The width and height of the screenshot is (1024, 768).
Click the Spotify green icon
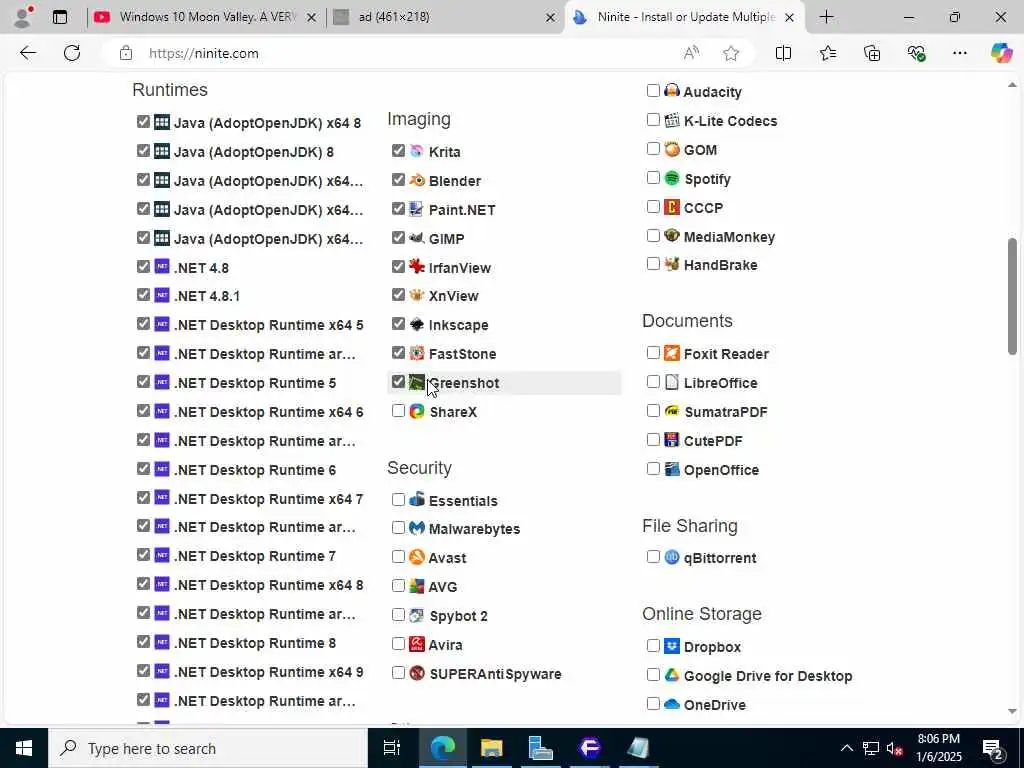tap(672, 178)
